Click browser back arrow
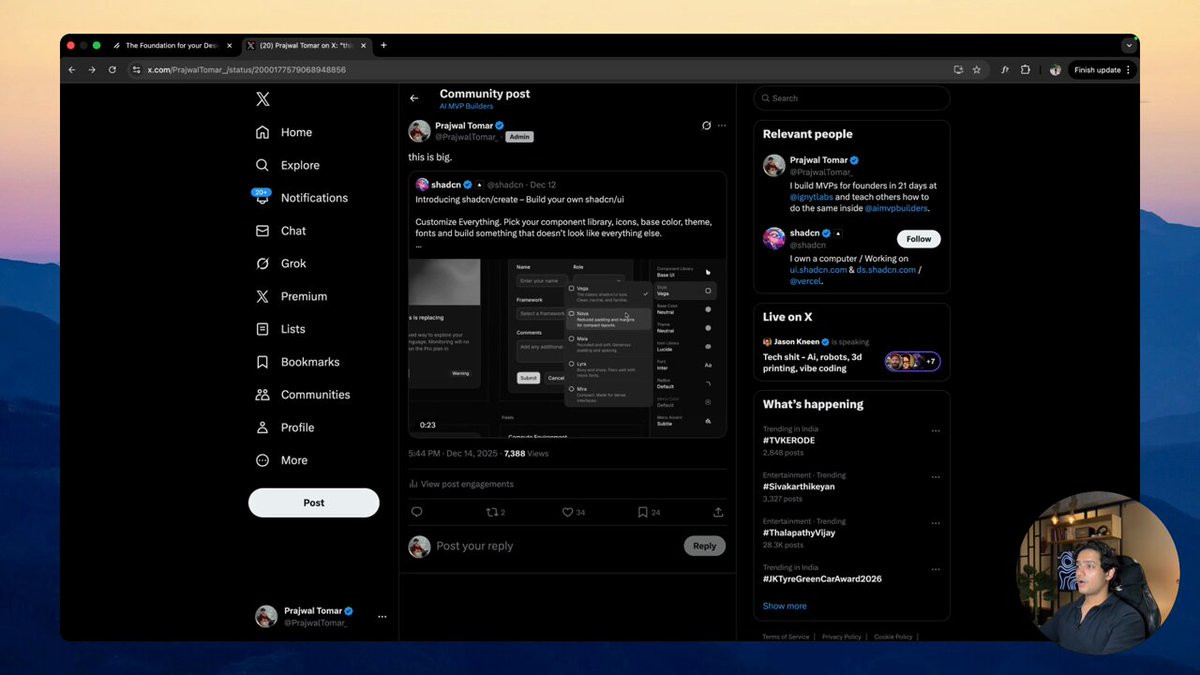This screenshot has height=675, width=1200. point(71,70)
